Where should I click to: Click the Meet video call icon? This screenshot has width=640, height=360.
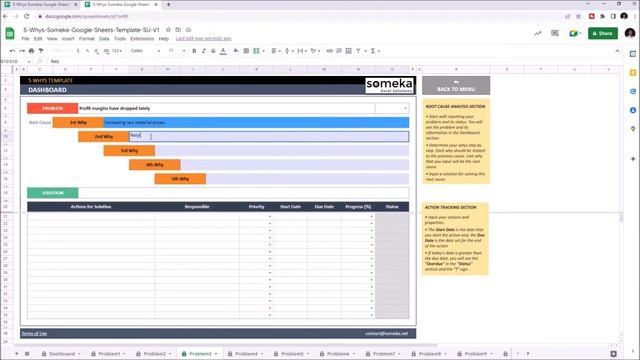pos(574,33)
